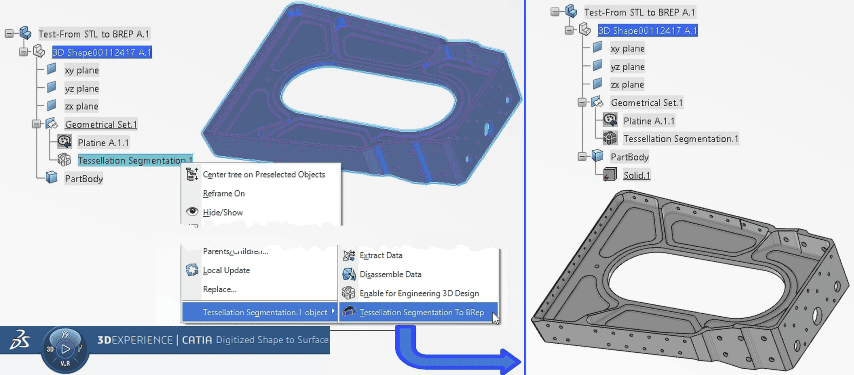This screenshot has height=375, width=854.
Task: Select yz plane in left tree
Action: click(x=82, y=88)
